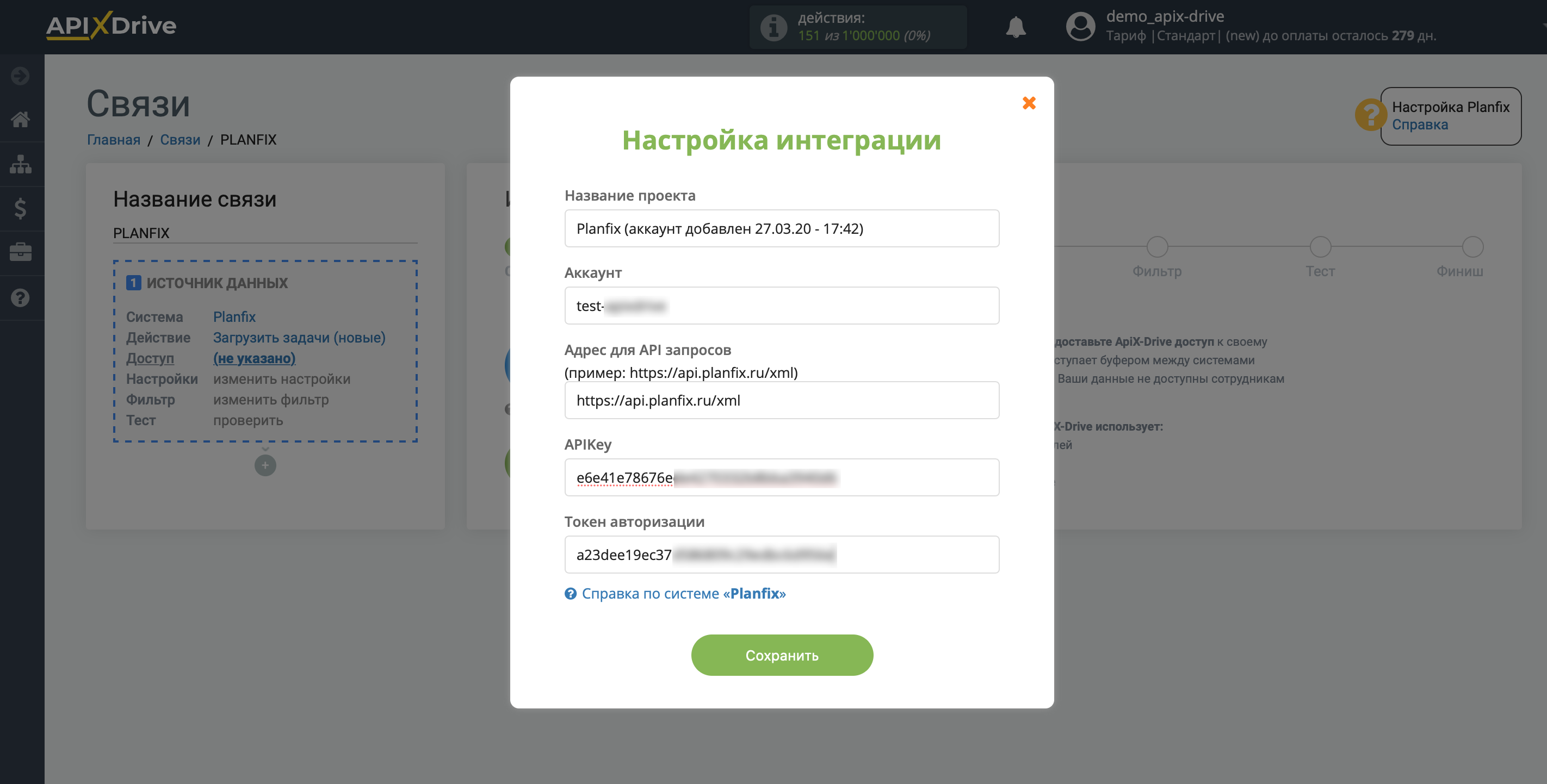
Task: Select the Финиш step circle
Action: [x=1472, y=247]
